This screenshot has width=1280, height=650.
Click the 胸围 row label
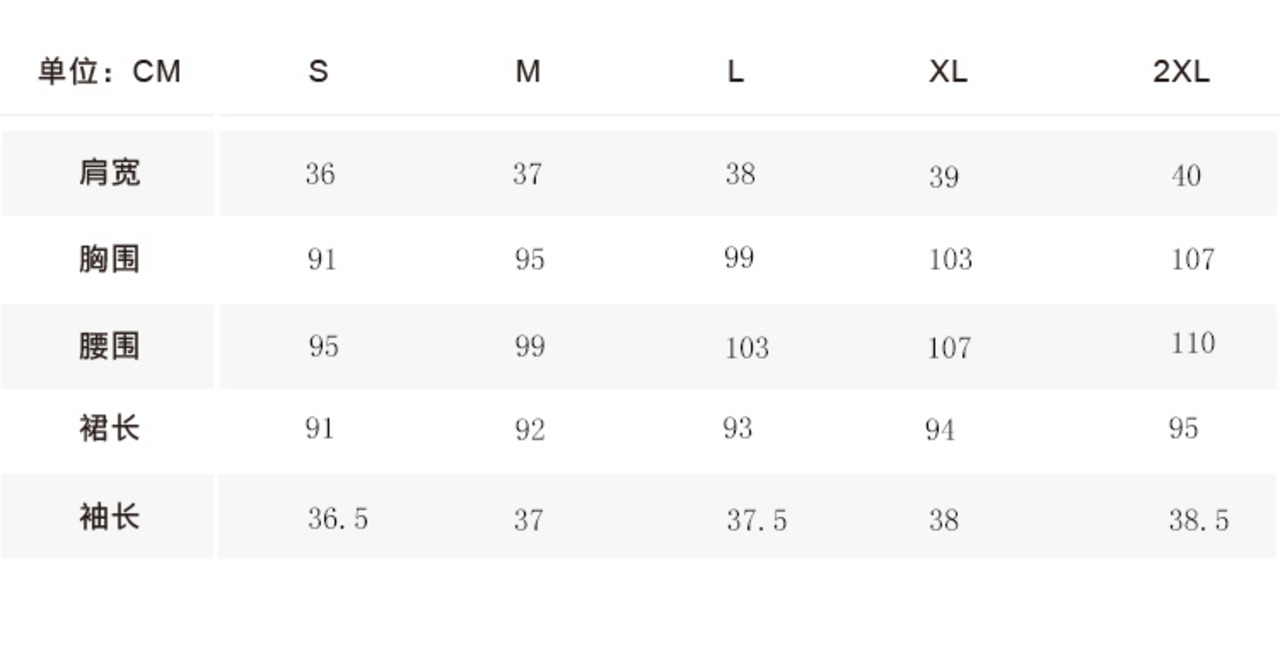click(x=109, y=259)
